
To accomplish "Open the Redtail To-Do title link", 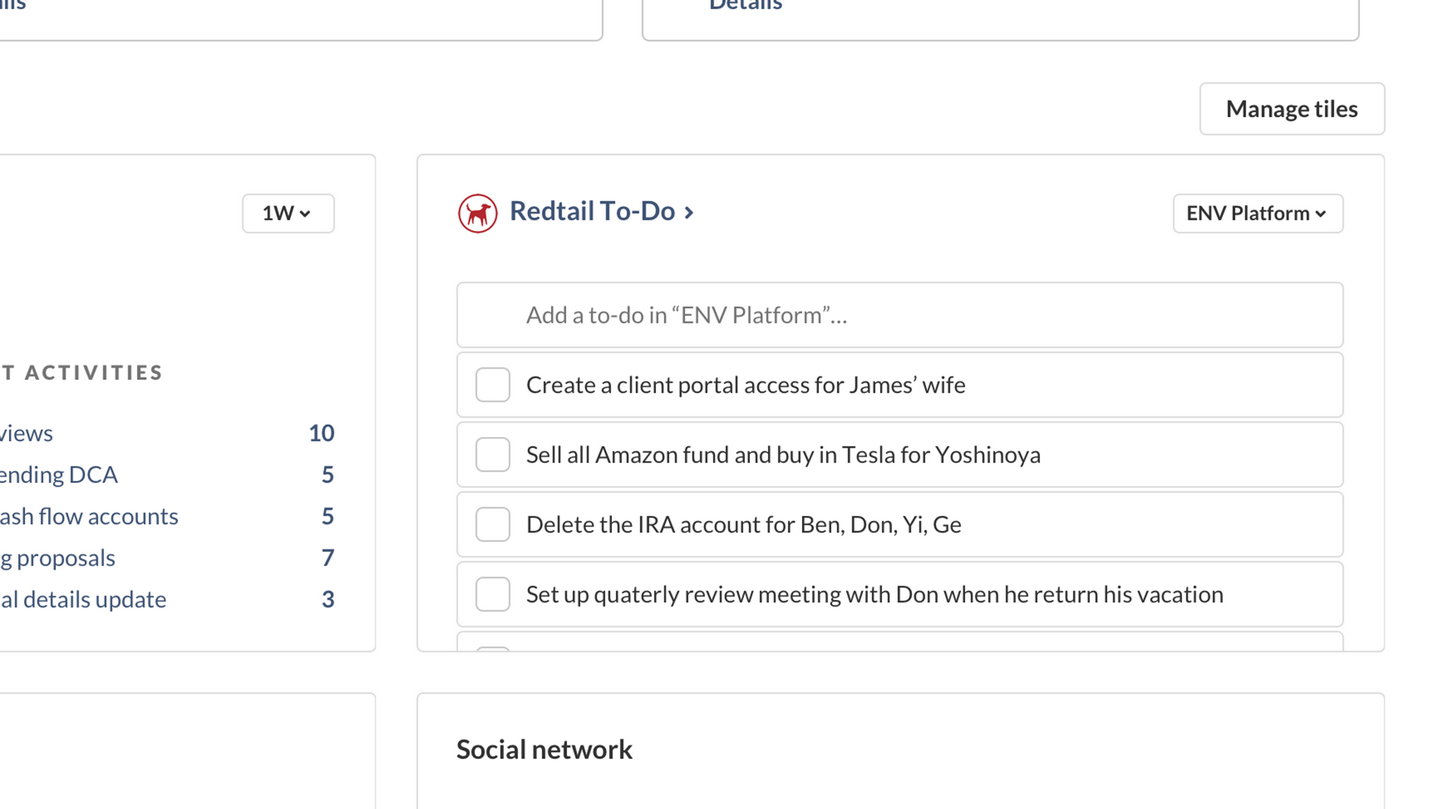I will click(x=592, y=211).
